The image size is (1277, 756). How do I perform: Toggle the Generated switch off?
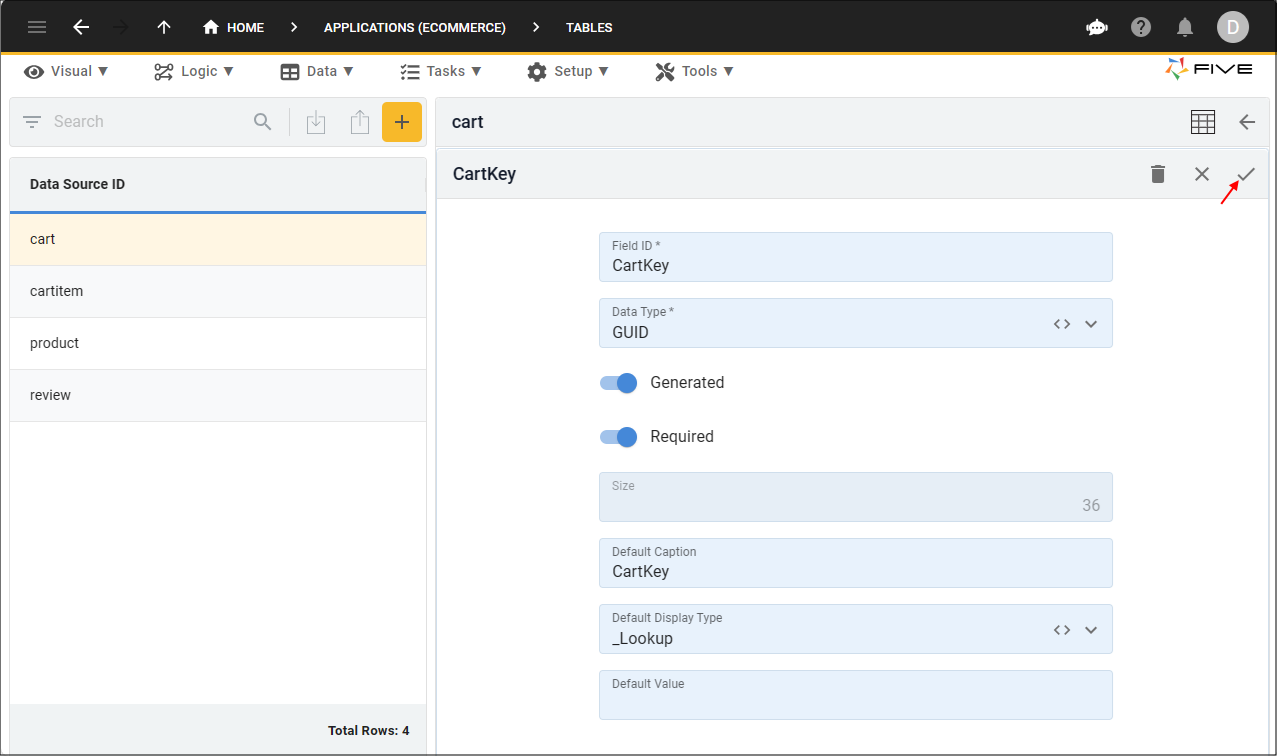(618, 383)
